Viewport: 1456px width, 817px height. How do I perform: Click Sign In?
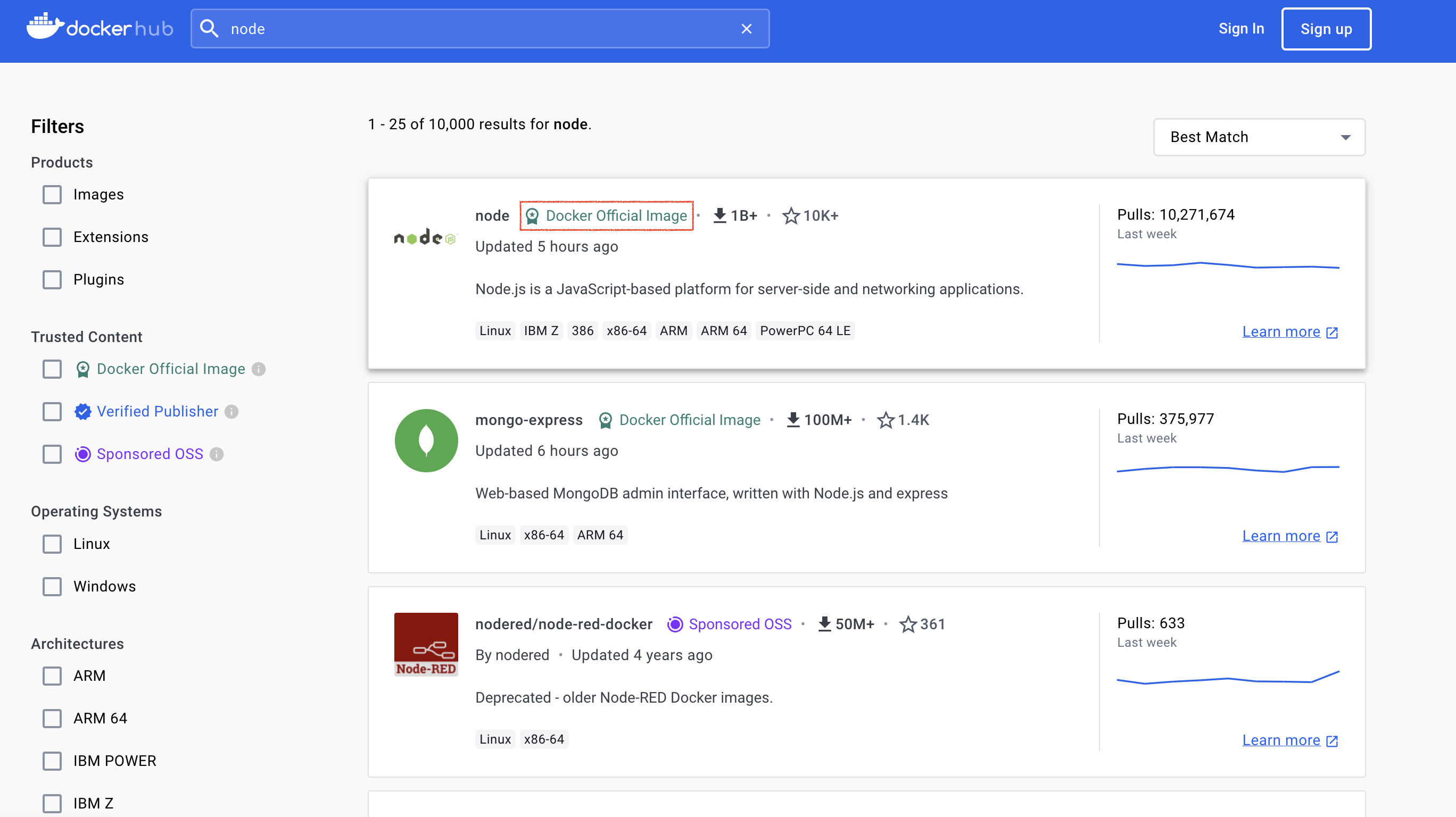click(1241, 28)
